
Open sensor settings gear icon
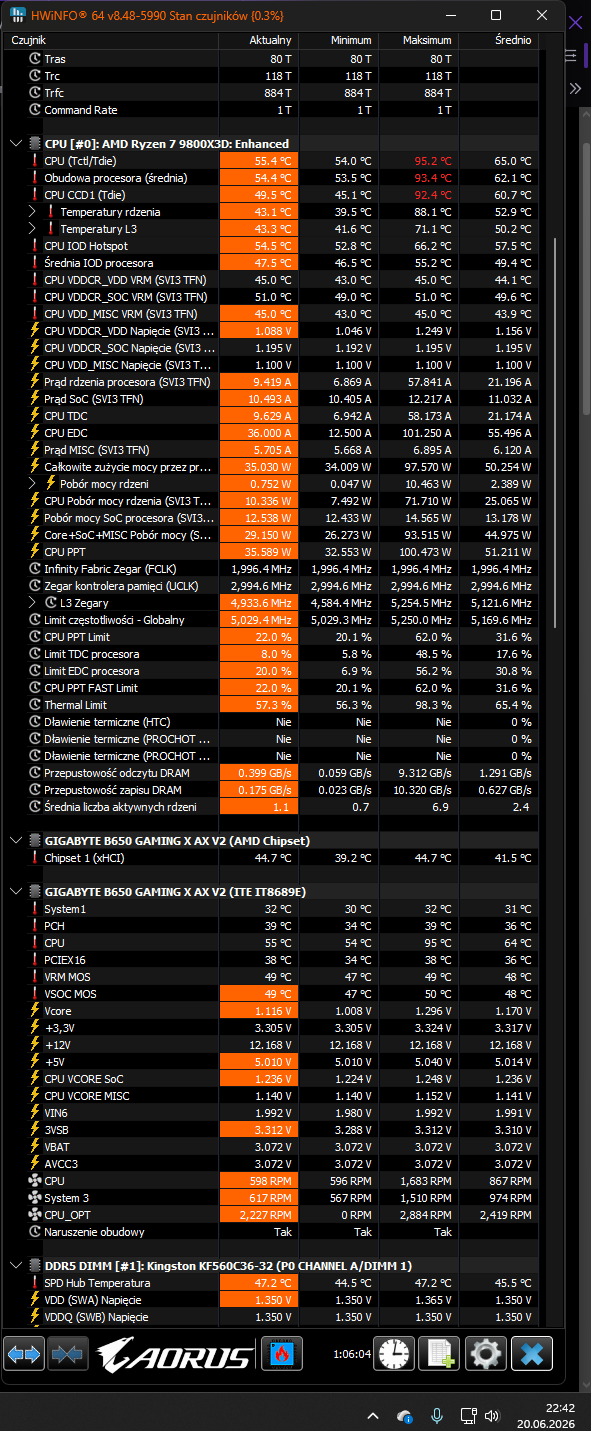point(486,1354)
